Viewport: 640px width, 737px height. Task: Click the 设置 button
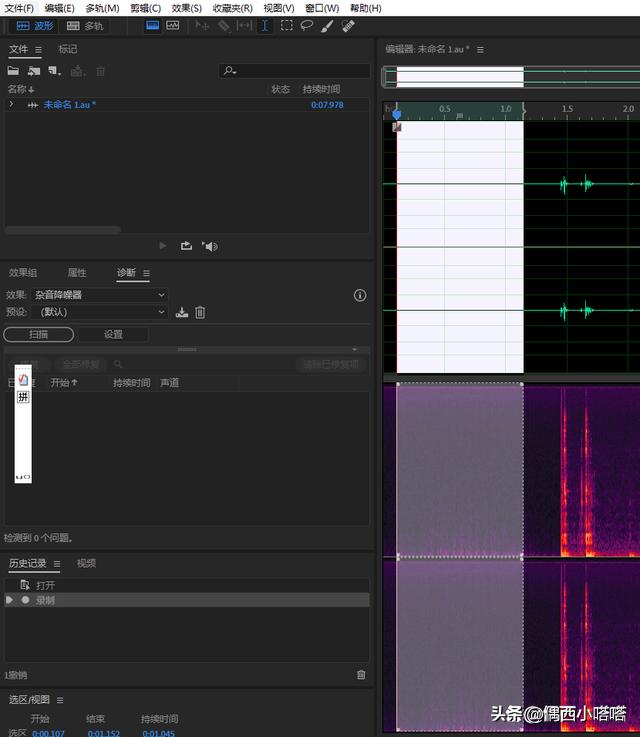point(113,335)
